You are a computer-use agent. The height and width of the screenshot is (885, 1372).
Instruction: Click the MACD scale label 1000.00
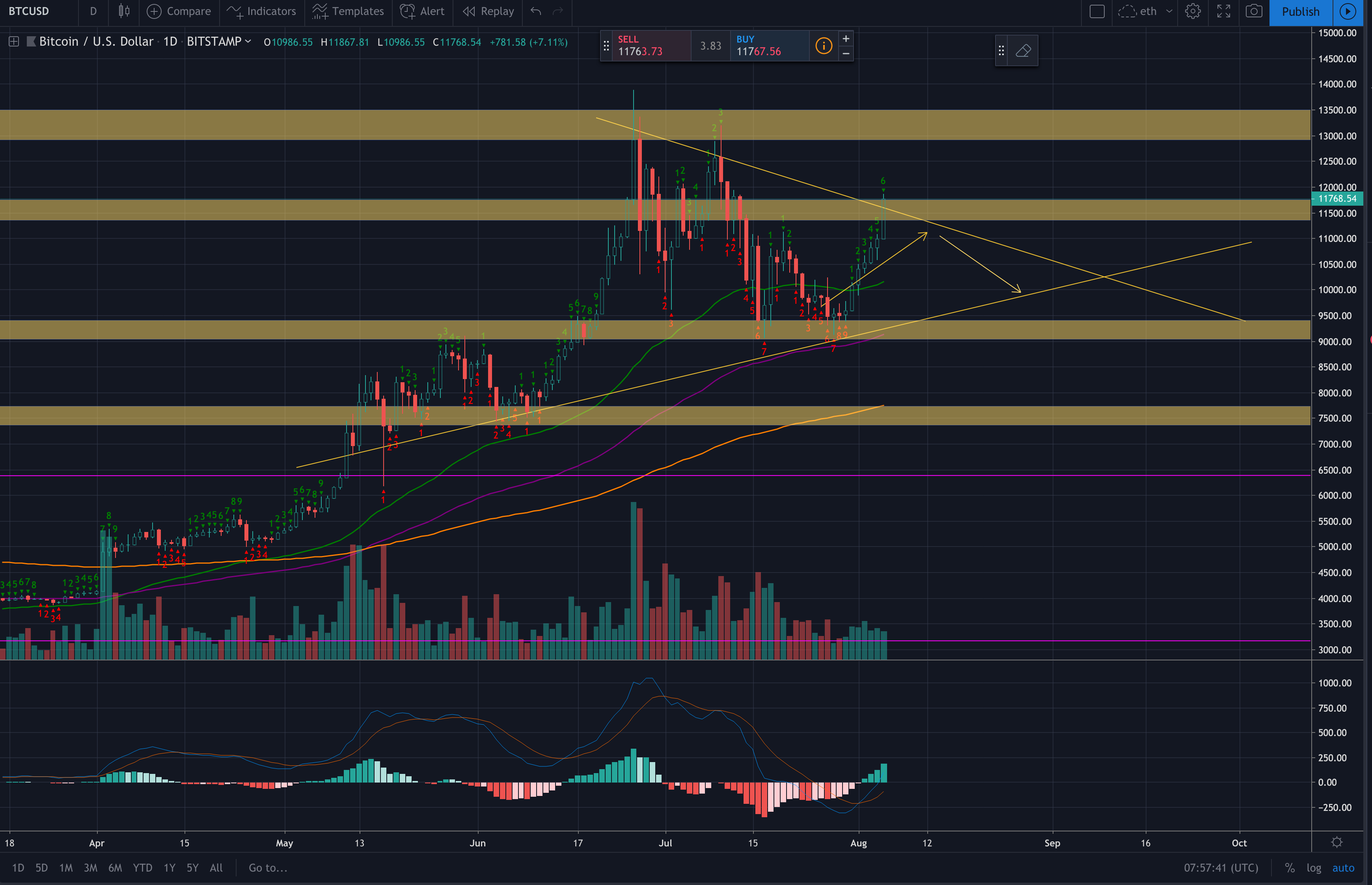click(1335, 683)
